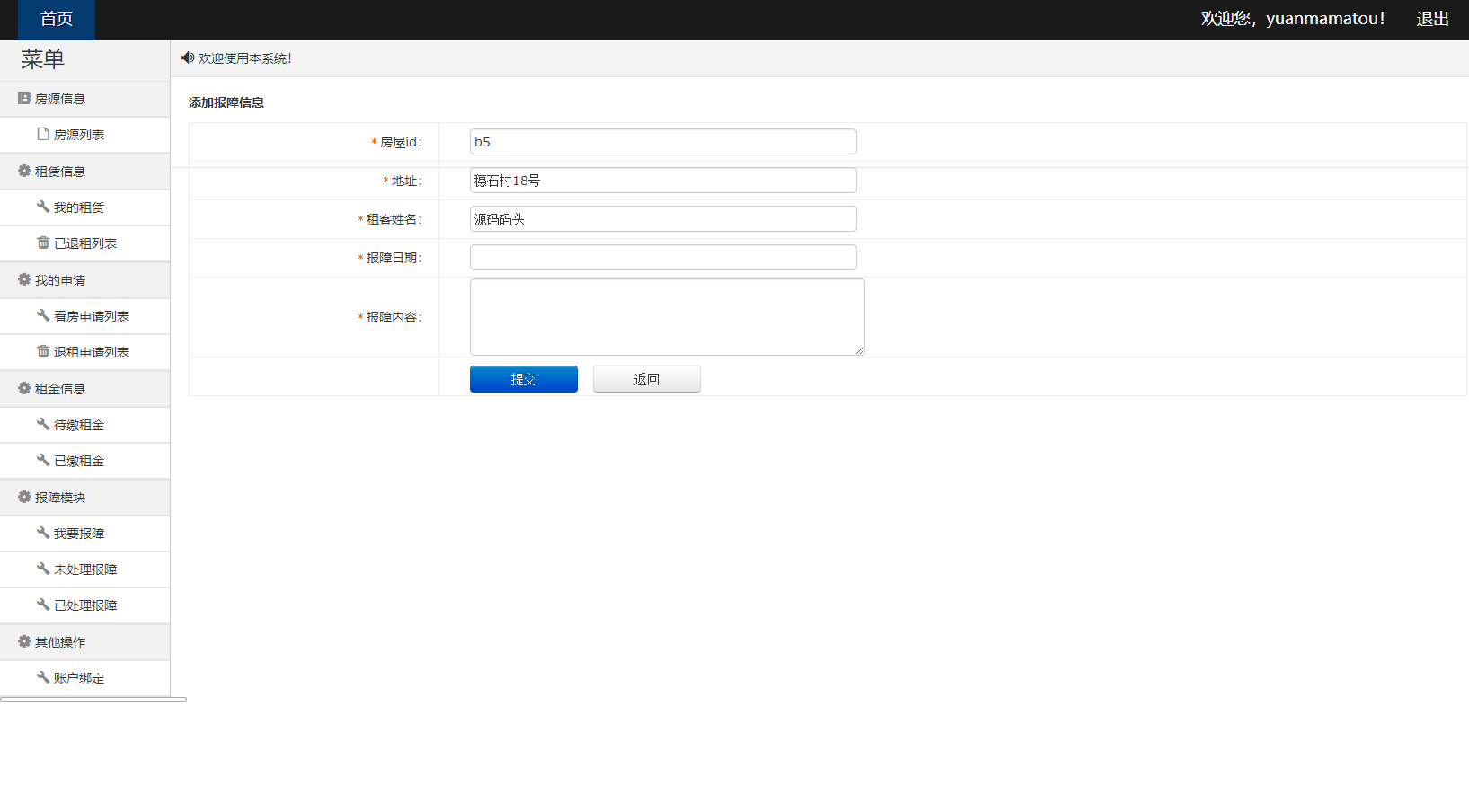Image resolution: width=1469 pixels, height=812 pixels.
Task: Select the trash icon next to 退租申请列表
Action: click(42, 351)
